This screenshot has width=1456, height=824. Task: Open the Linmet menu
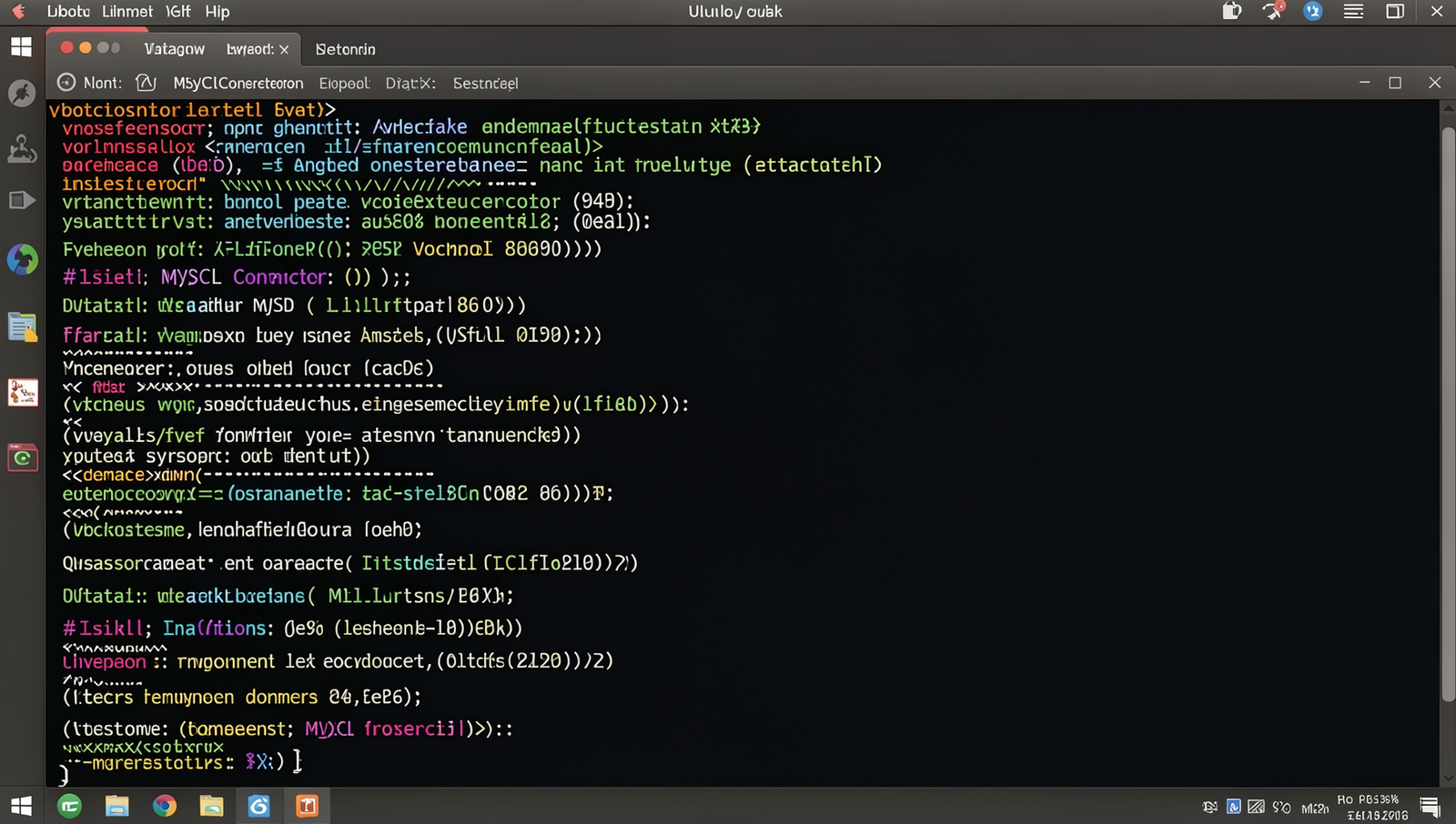coord(127,12)
